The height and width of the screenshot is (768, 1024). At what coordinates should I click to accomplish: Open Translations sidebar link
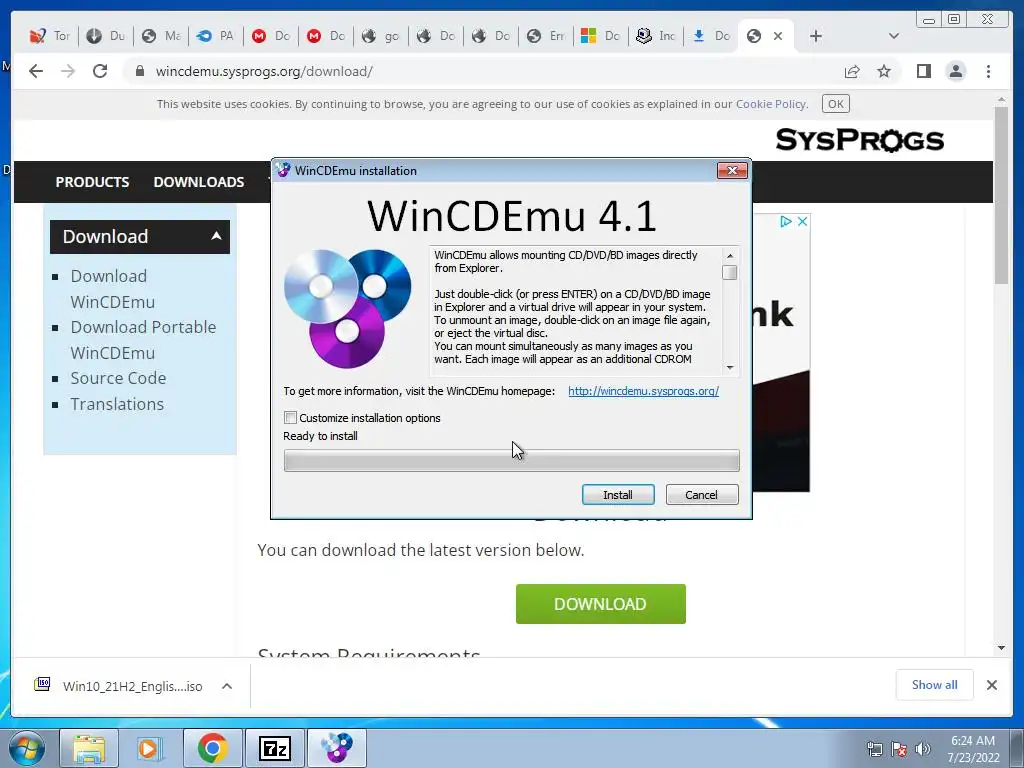coord(117,404)
